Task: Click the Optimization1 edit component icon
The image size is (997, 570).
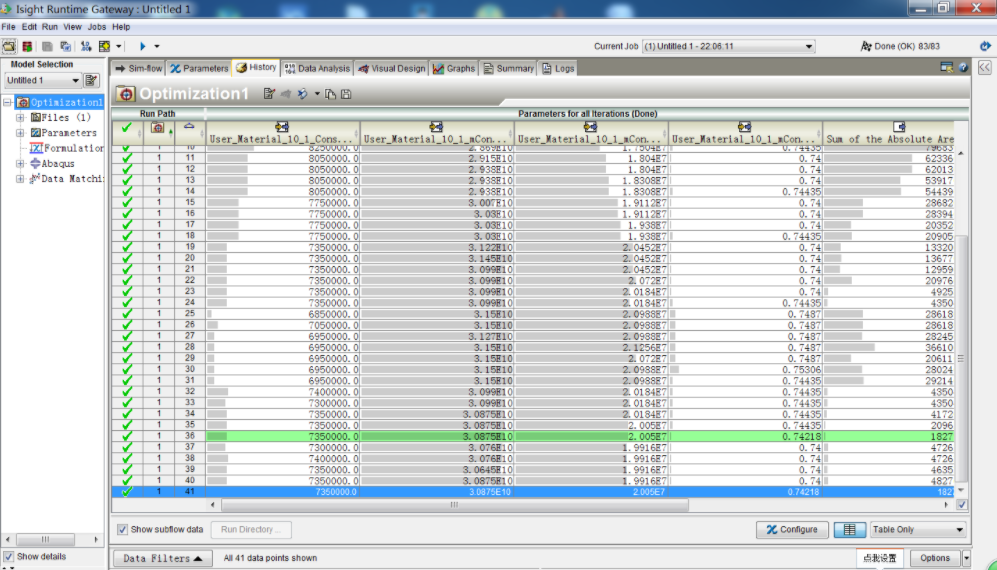Action: pos(269,94)
